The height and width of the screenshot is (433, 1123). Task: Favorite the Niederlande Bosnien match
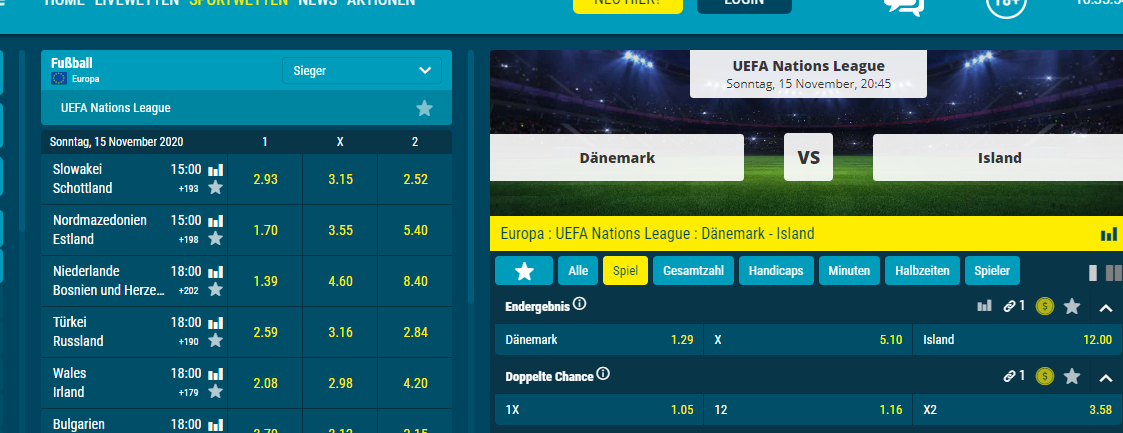(x=216, y=290)
